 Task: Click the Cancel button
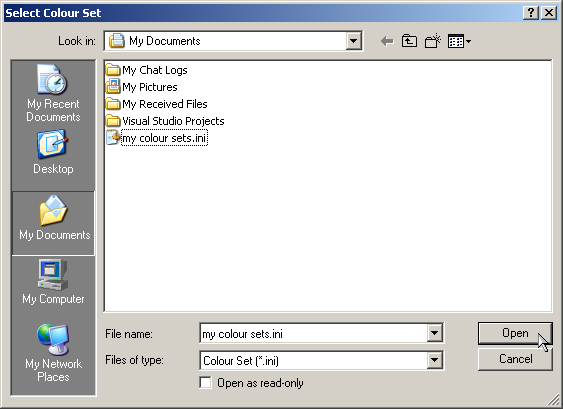click(x=515, y=359)
